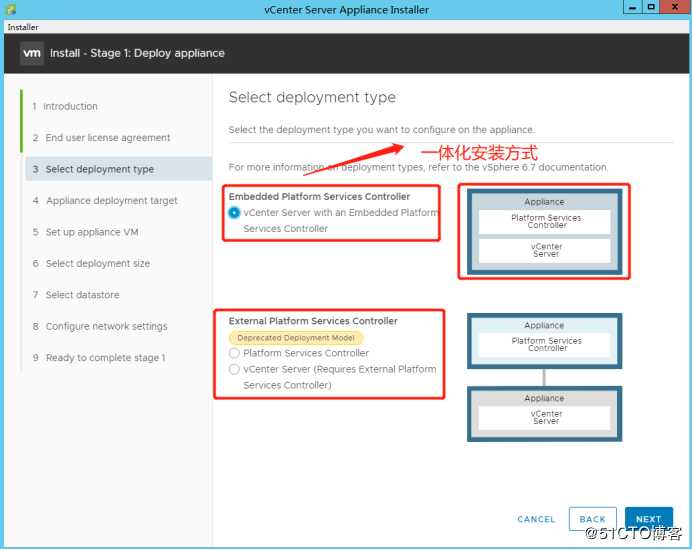Select vCenter Server with Embedded Platform Services Controller
Viewport: 692px width, 550px height.
click(234, 213)
